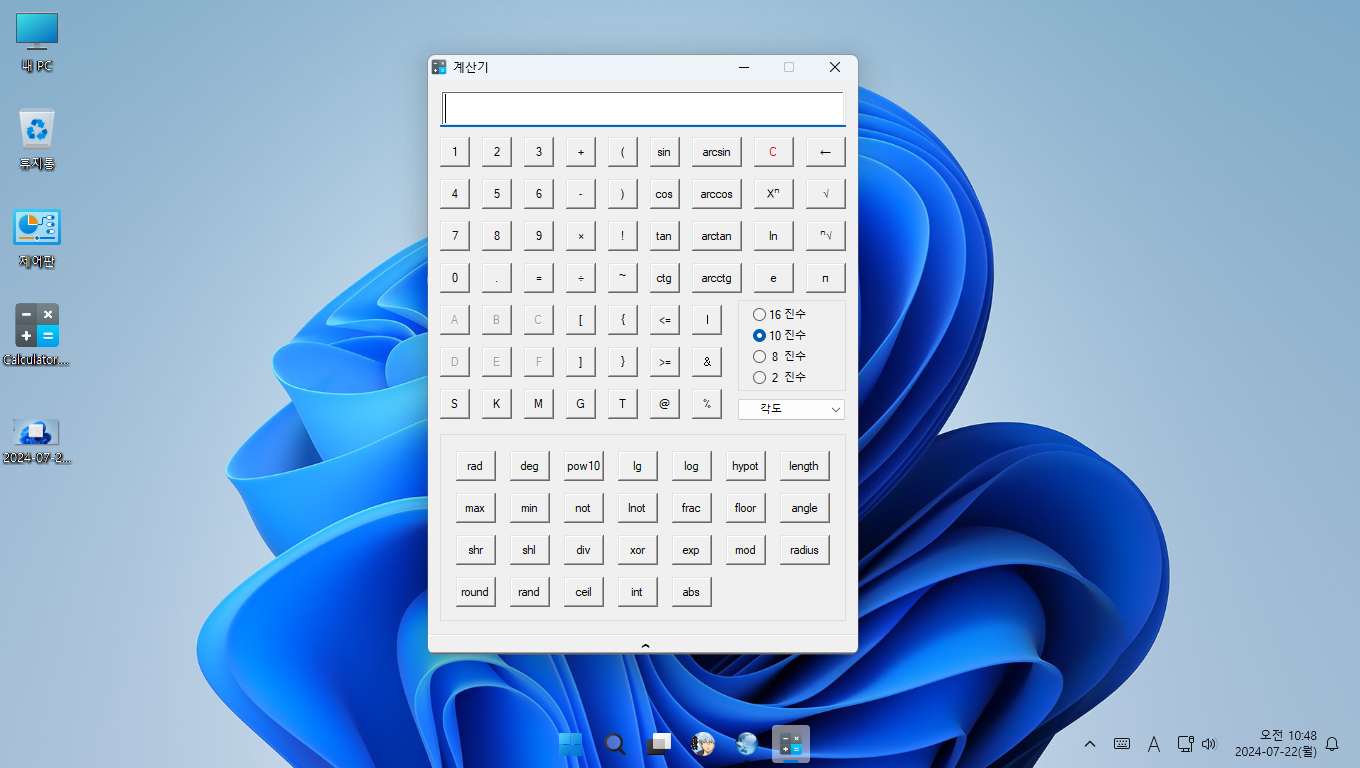
Task: Click the hypot function button
Action: 745,466
